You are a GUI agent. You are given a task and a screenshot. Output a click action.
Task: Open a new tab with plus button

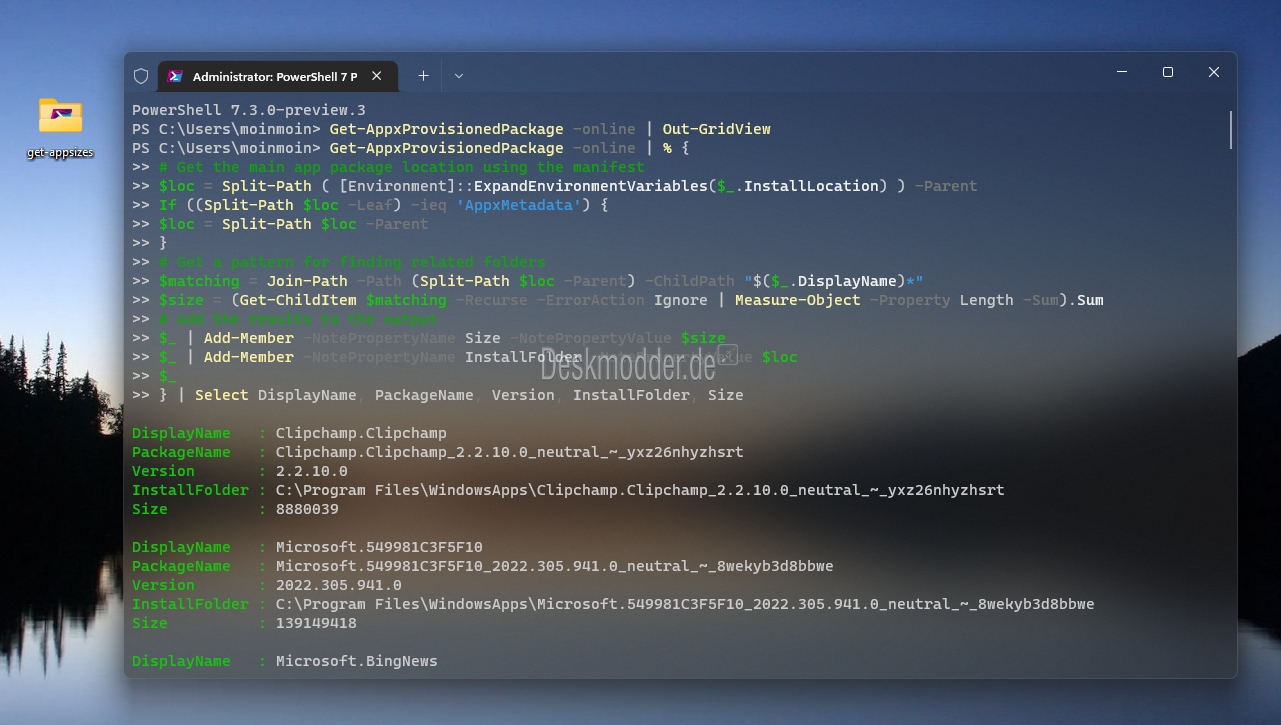(x=423, y=76)
